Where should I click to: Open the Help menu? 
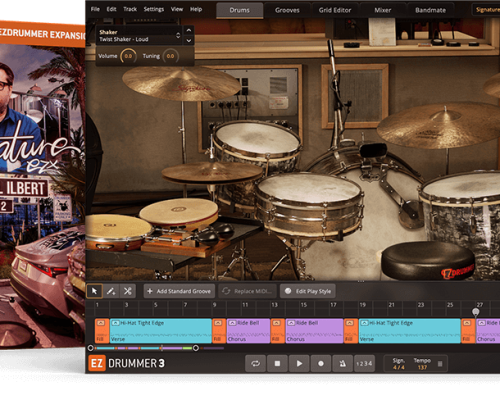click(x=196, y=9)
